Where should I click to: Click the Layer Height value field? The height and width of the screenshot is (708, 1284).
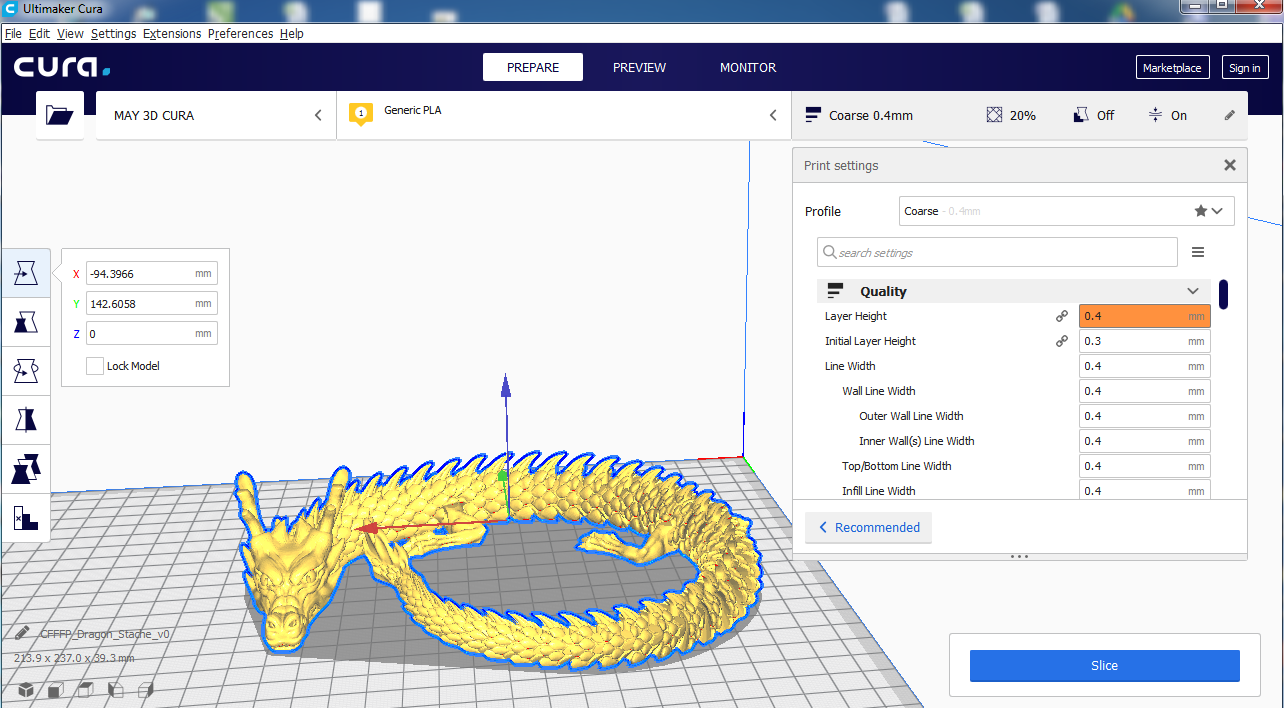pos(1144,316)
